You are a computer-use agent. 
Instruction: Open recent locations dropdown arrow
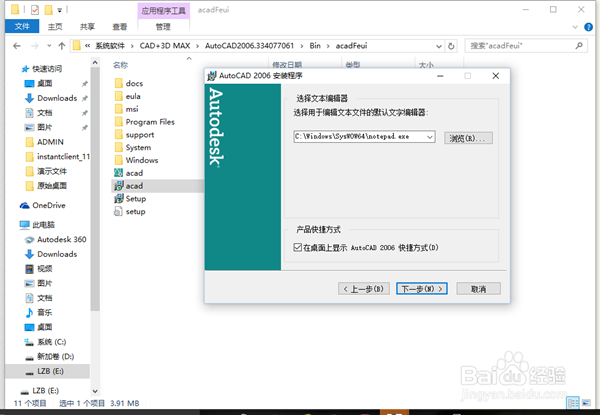coord(49,46)
